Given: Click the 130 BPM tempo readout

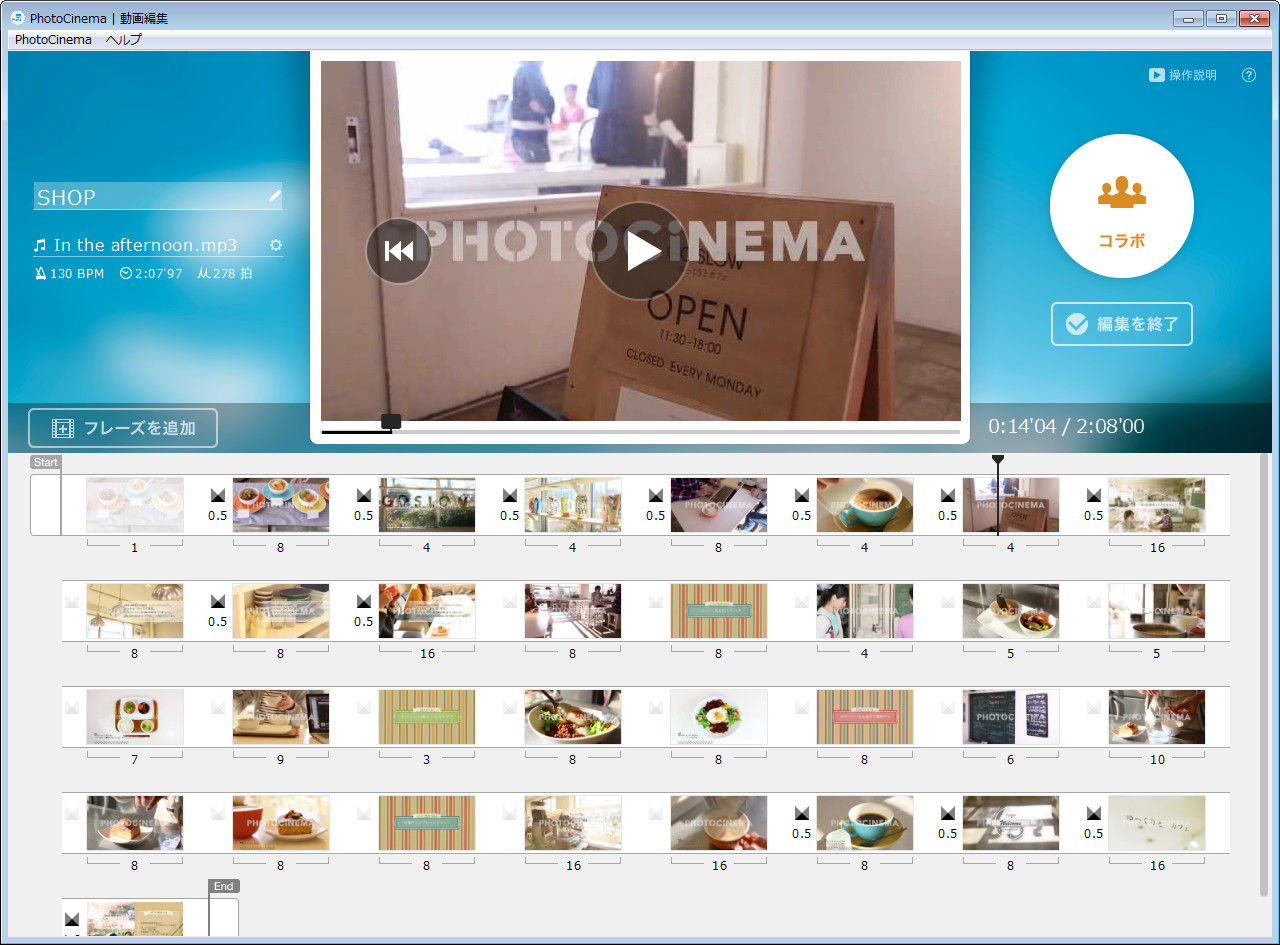Looking at the screenshot, I should click(69, 273).
